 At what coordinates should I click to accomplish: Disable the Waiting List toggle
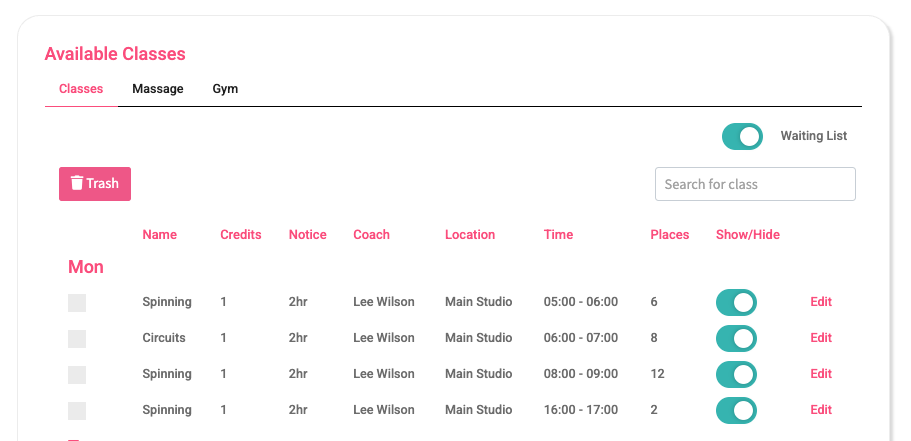742,136
